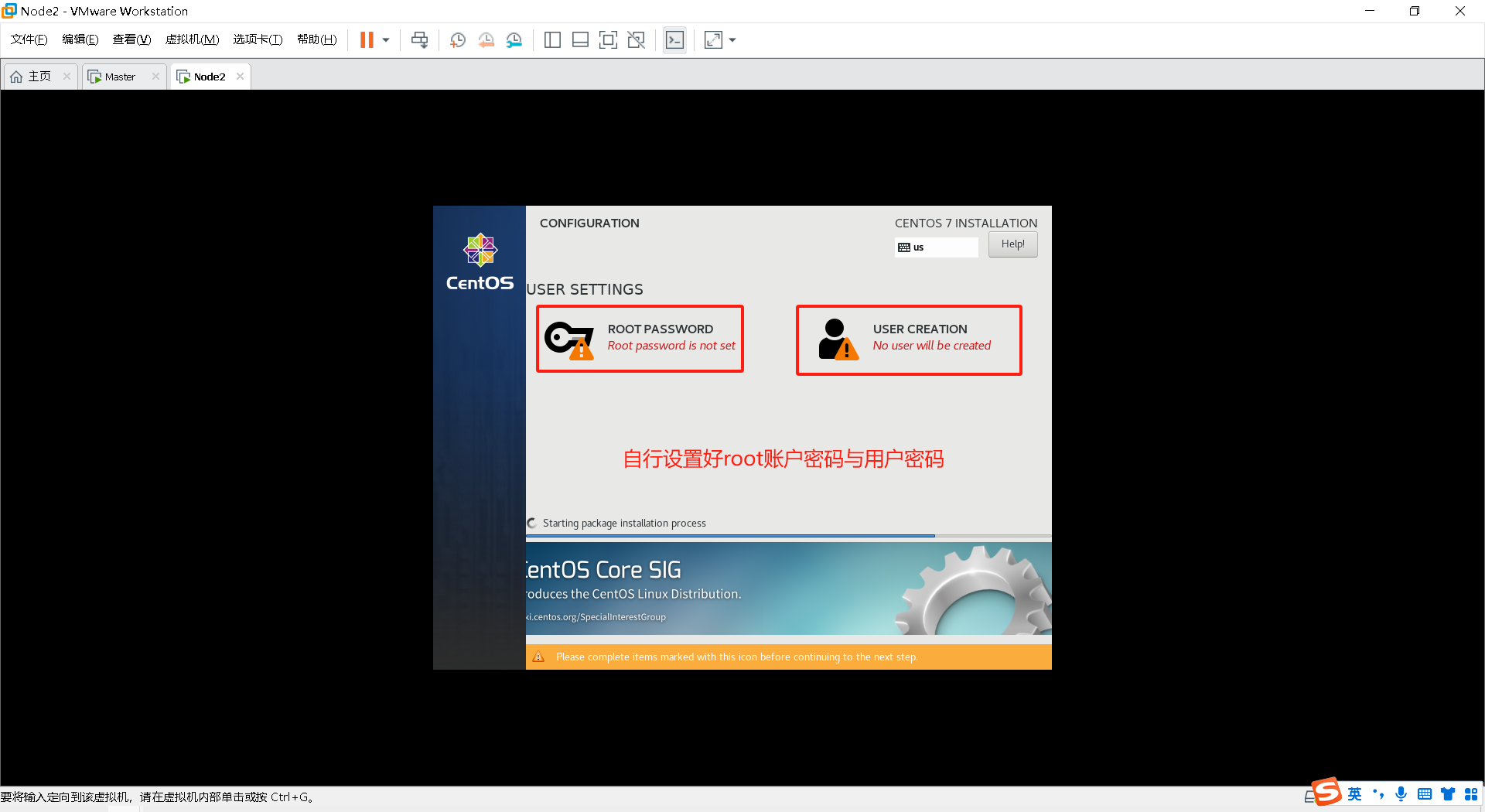Image resolution: width=1485 pixels, height=812 pixels.
Task: Open the power options dropdown beside the pause icon
Action: (386, 40)
